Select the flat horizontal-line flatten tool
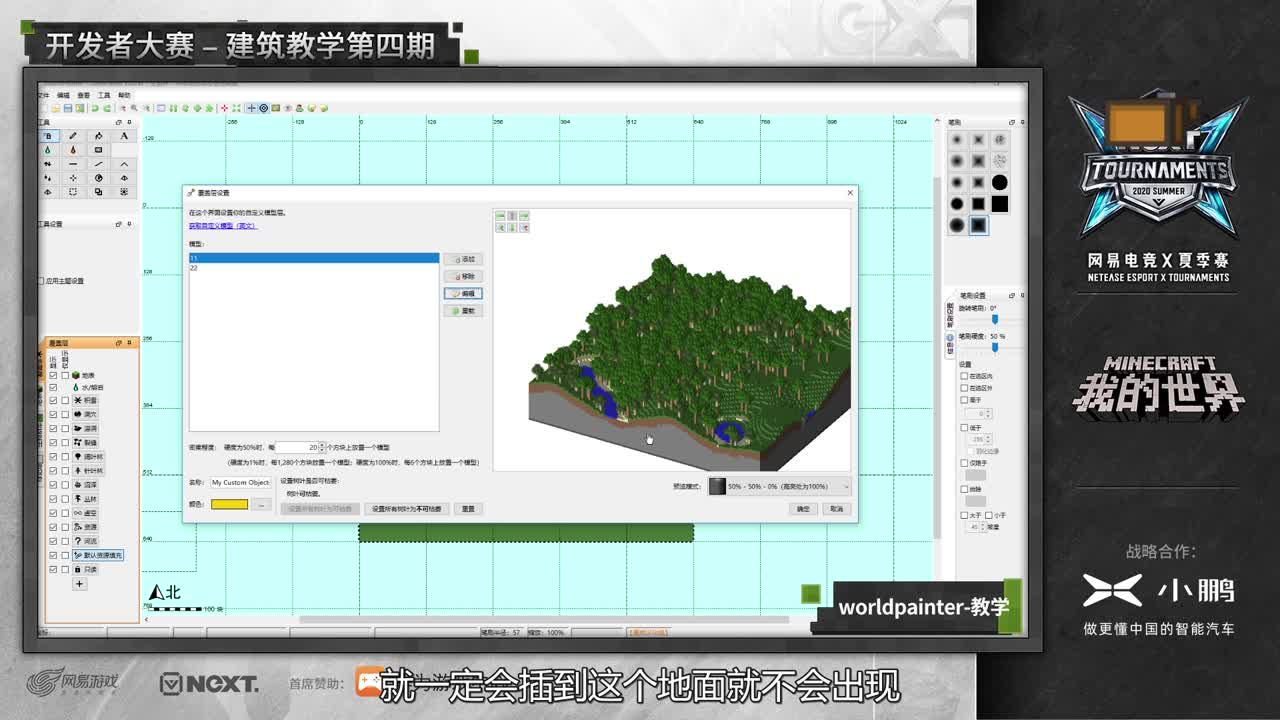 click(x=73, y=164)
